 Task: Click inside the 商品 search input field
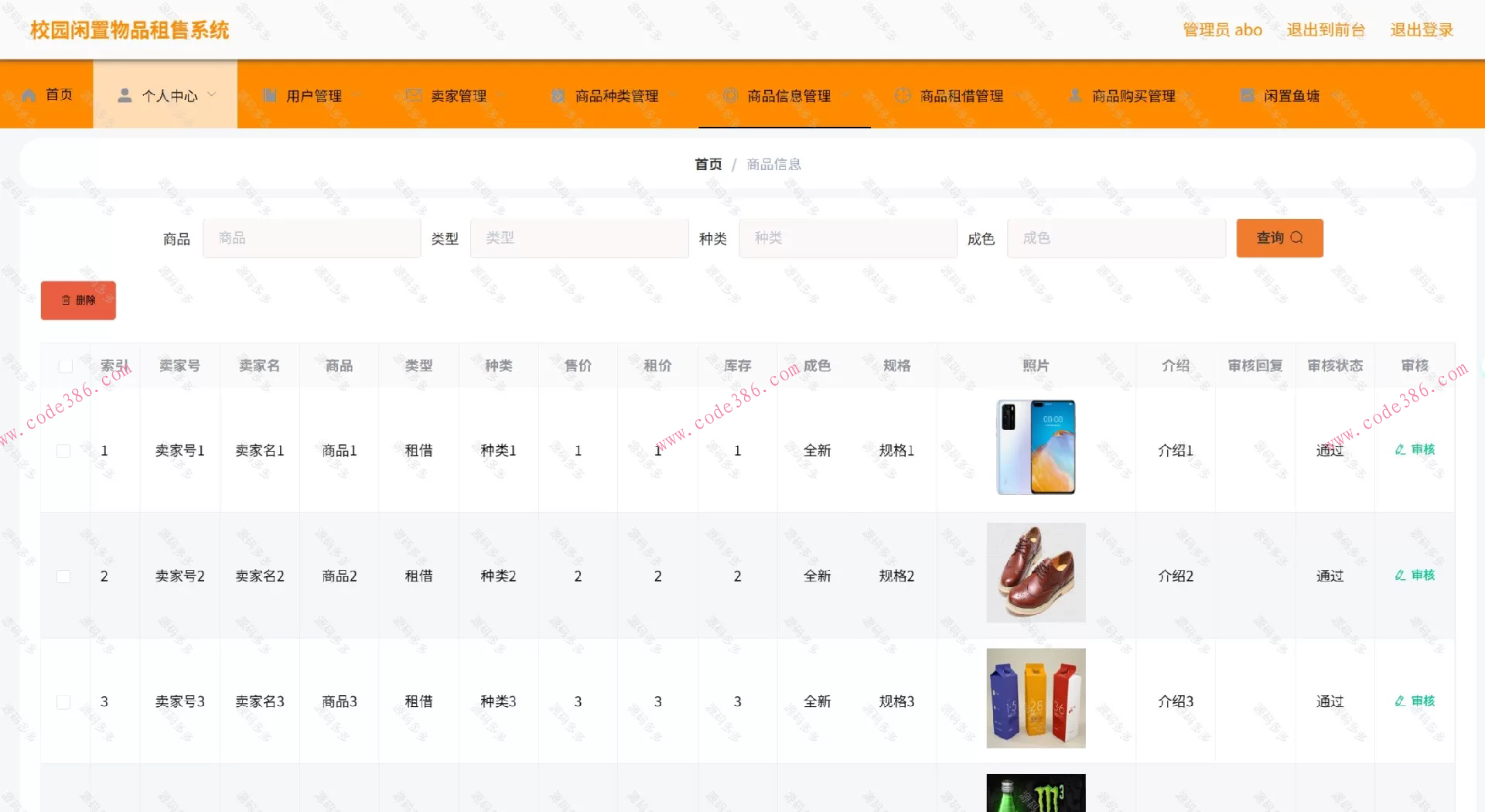(311, 237)
